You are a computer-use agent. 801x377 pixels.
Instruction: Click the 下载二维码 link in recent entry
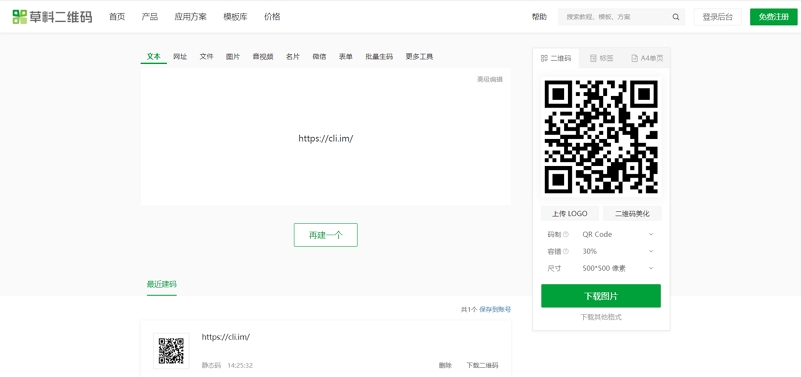click(x=482, y=365)
